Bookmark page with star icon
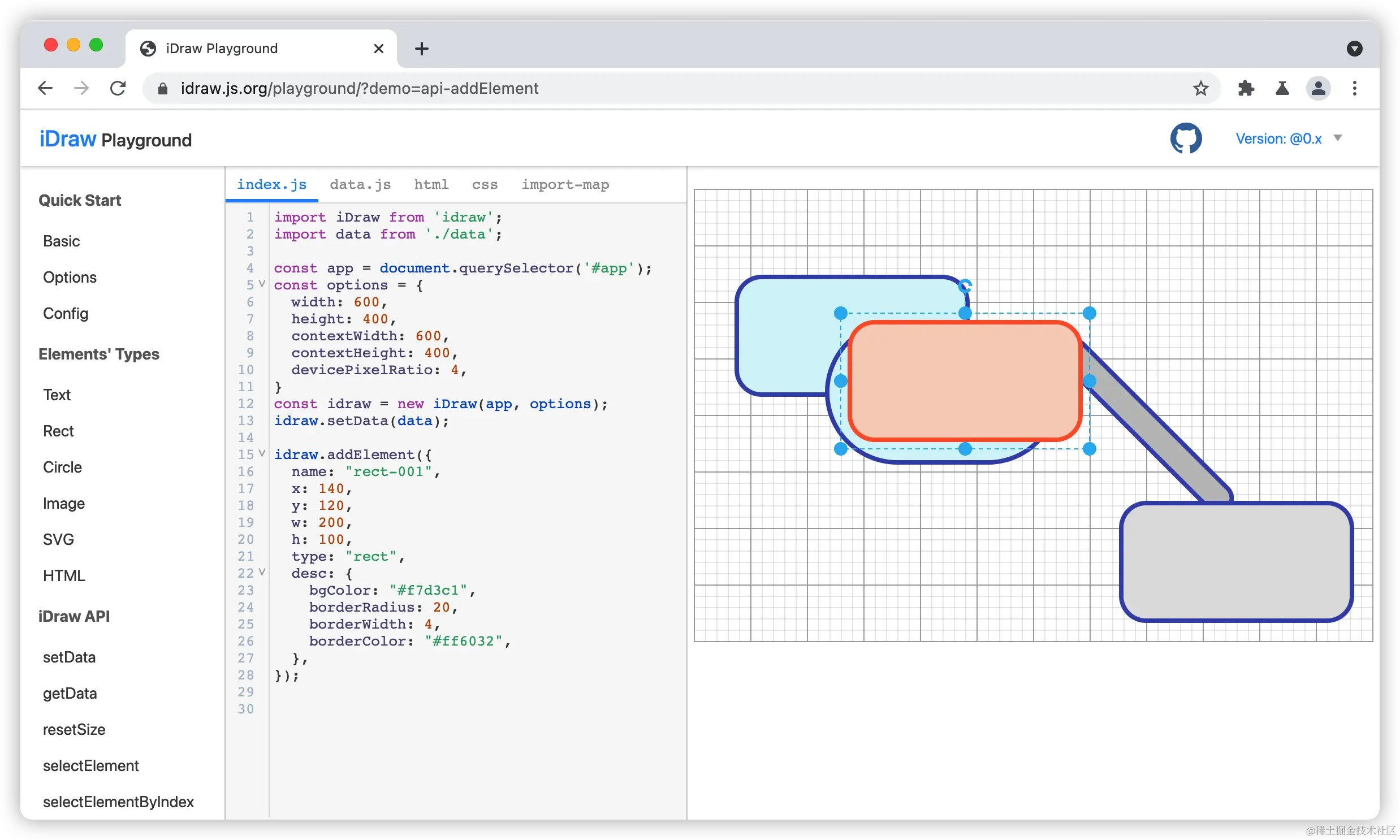The width and height of the screenshot is (1400, 840). (x=1200, y=88)
